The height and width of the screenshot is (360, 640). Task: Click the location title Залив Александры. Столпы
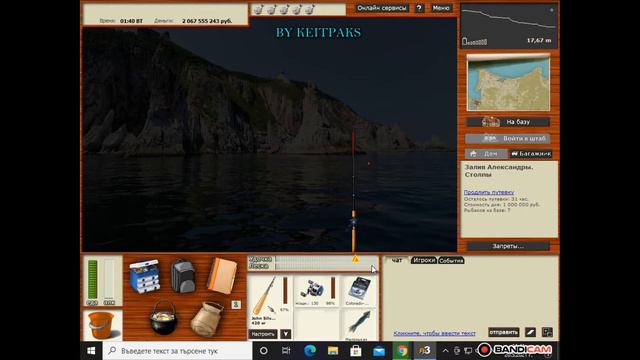tap(499, 171)
